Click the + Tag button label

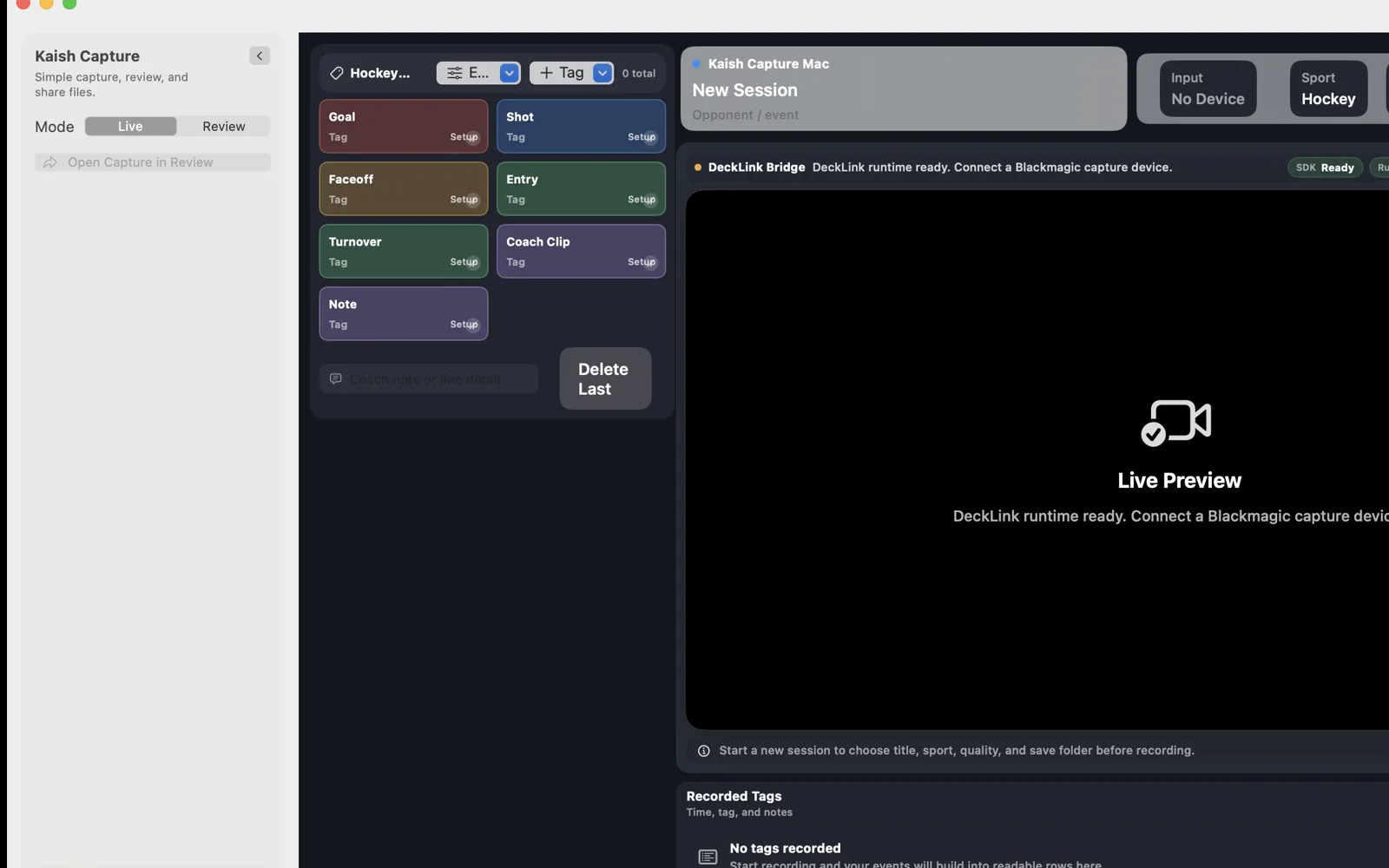[571, 73]
